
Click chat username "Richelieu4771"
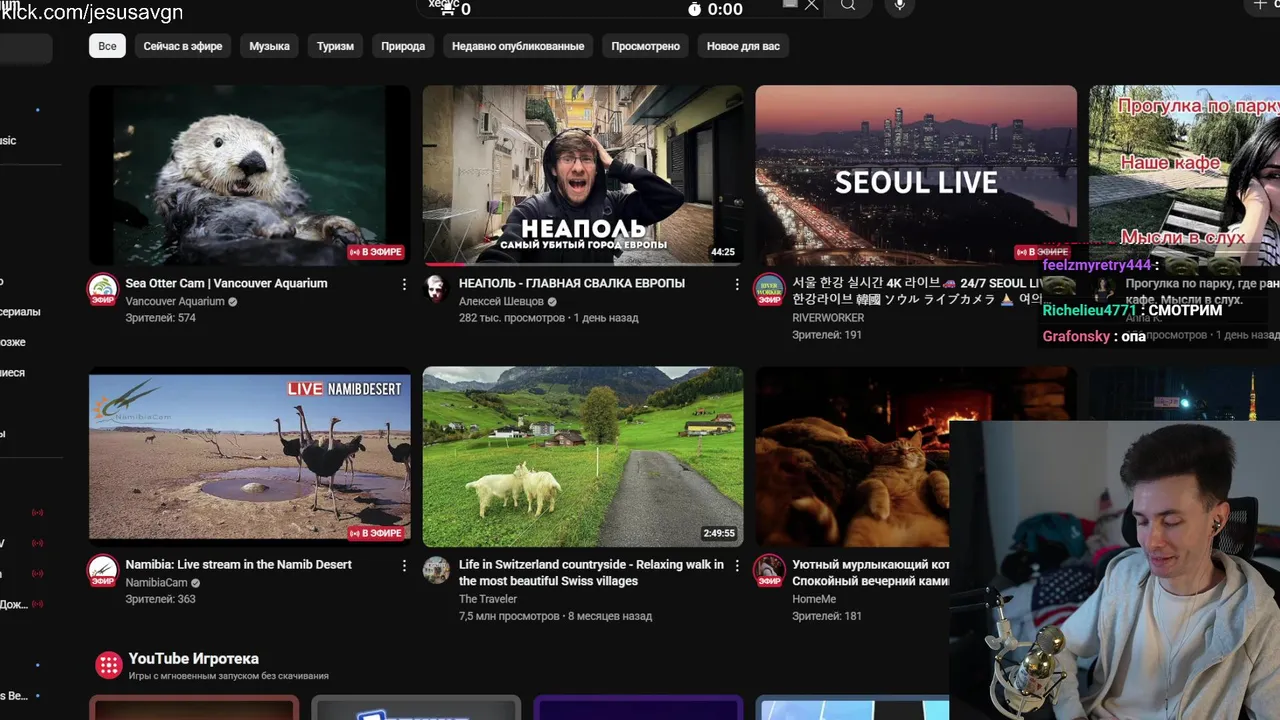[1089, 310]
